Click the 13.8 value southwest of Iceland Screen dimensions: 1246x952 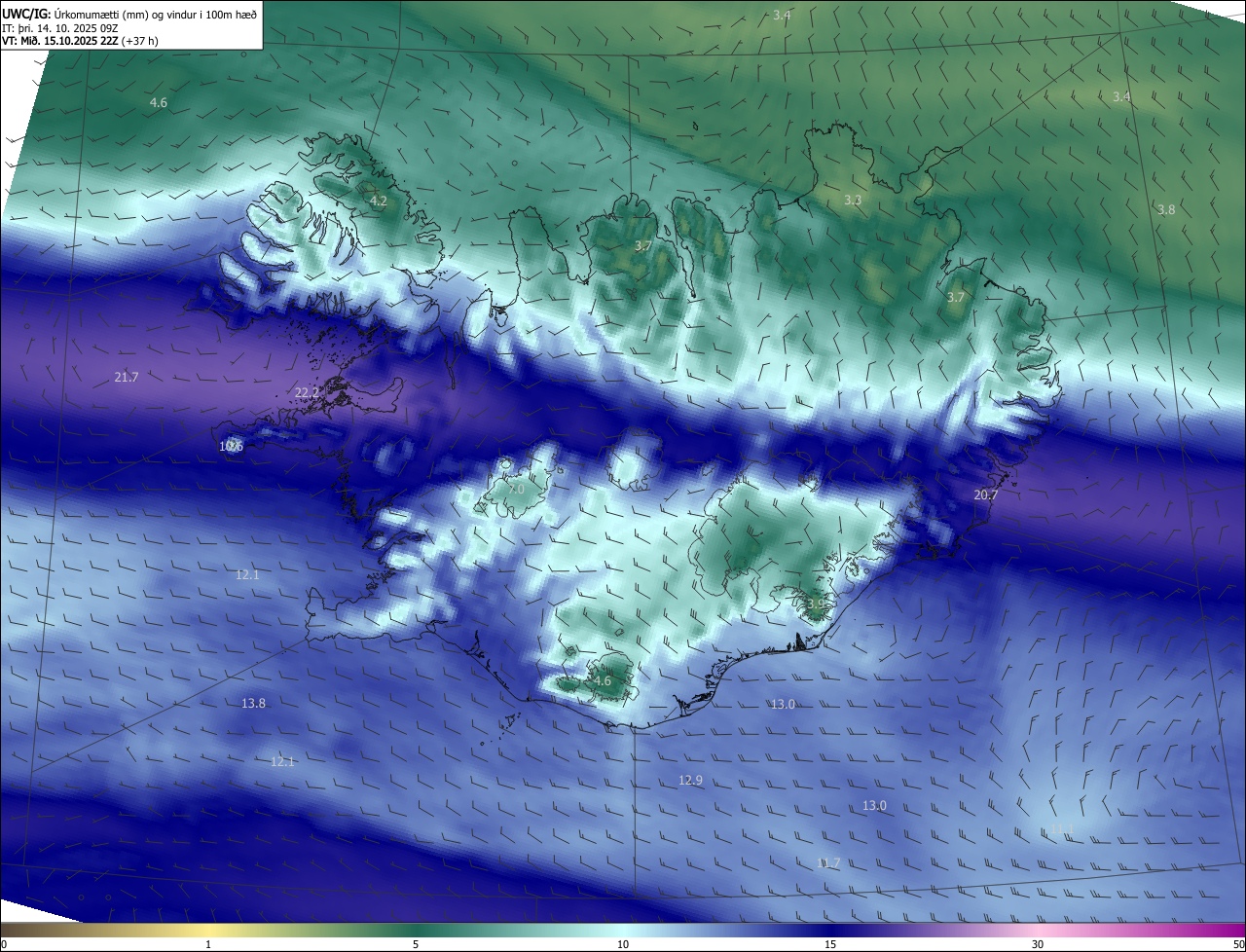tap(253, 703)
